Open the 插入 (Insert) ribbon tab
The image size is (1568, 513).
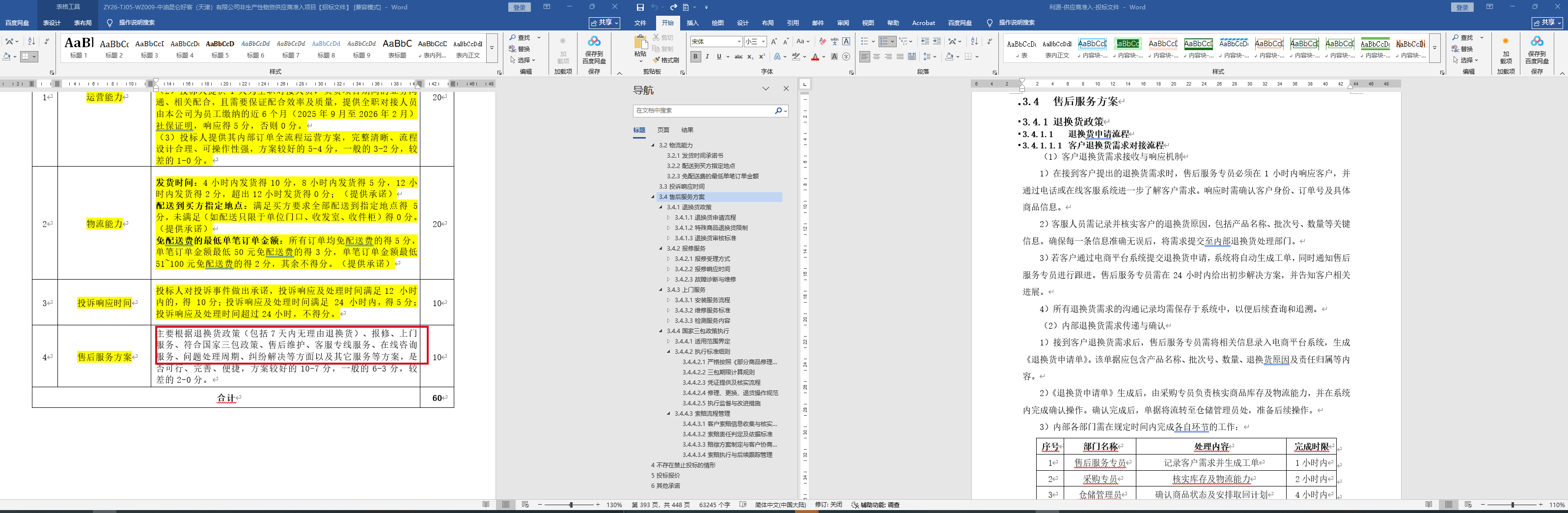pos(693,23)
